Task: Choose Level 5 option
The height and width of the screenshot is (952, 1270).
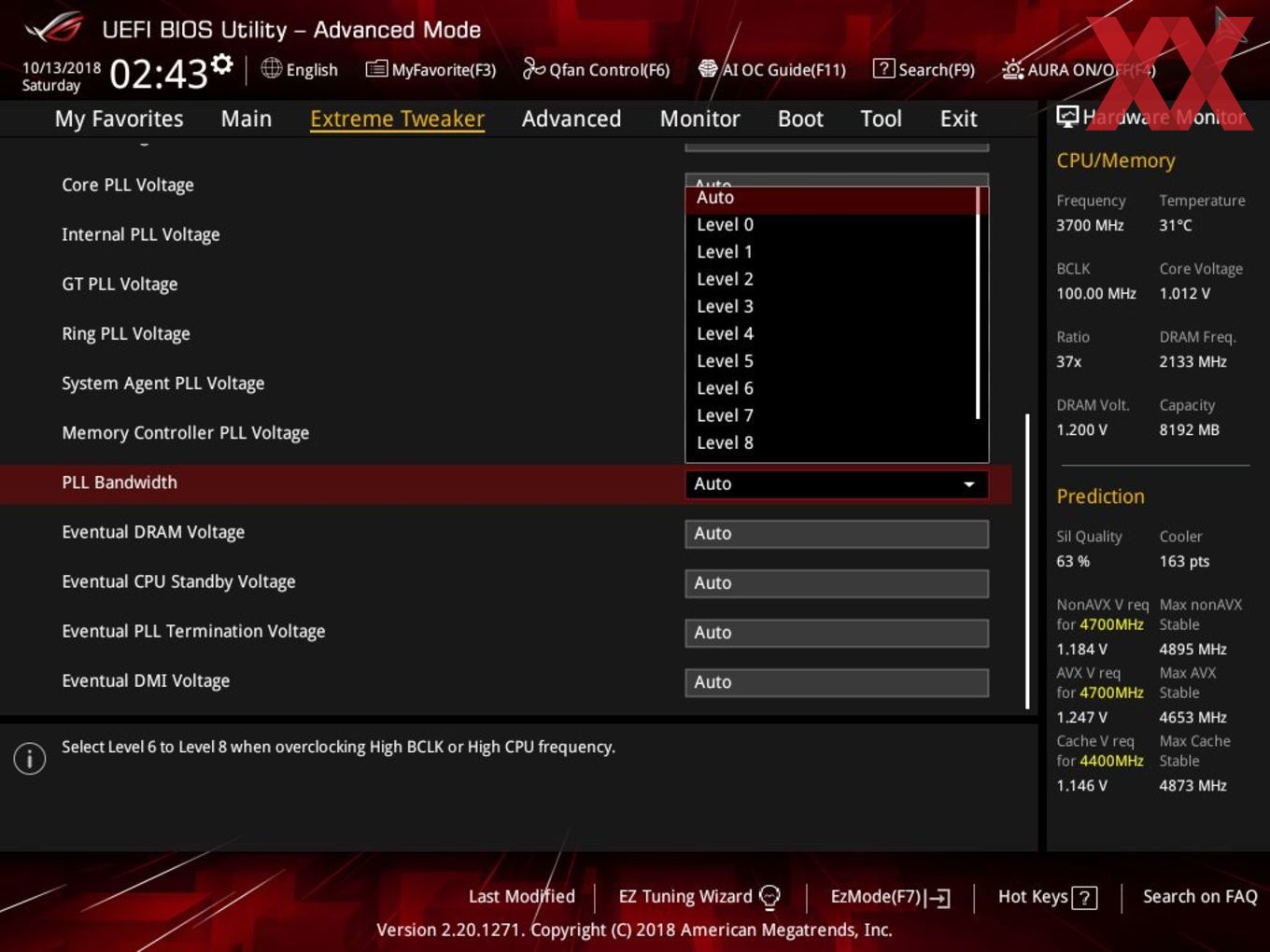Action: [831, 361]
